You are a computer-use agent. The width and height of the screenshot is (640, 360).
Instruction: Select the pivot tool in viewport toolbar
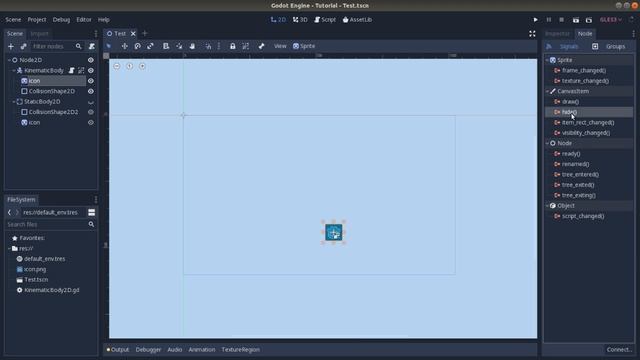point(179,46)
